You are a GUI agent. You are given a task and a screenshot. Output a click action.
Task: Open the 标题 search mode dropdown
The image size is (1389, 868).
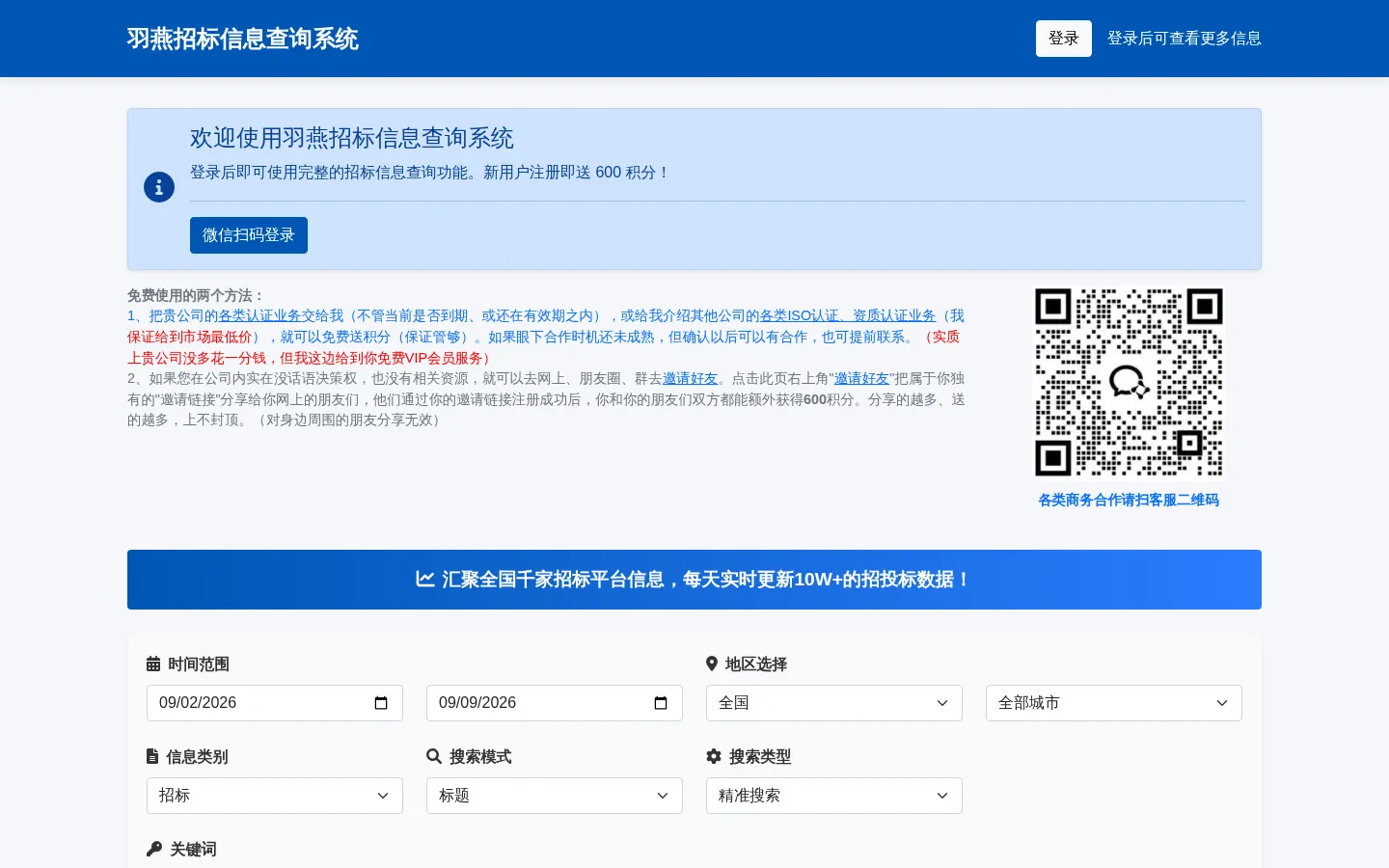pos(555,796)
